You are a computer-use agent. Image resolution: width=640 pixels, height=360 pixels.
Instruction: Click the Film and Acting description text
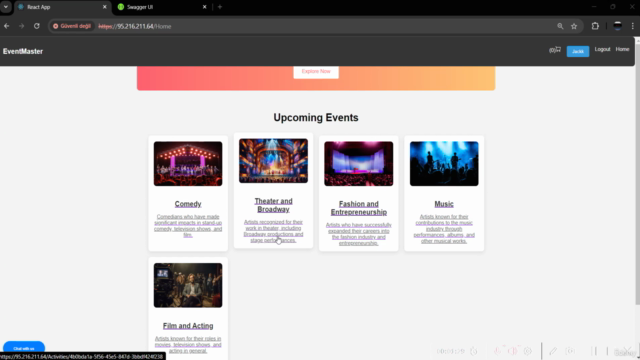[x=188, y=344]
